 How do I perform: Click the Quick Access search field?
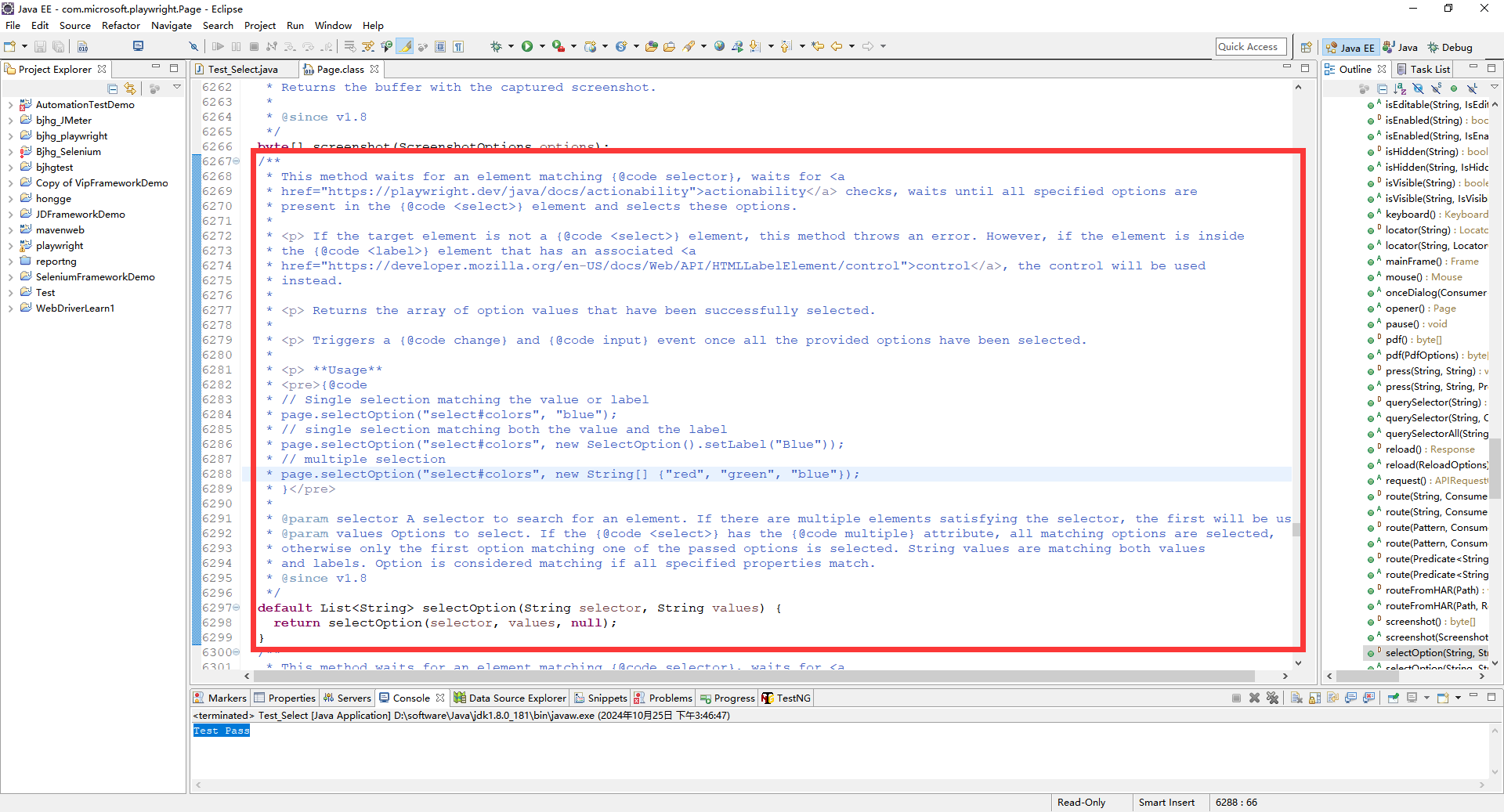tap(1251, 47)
